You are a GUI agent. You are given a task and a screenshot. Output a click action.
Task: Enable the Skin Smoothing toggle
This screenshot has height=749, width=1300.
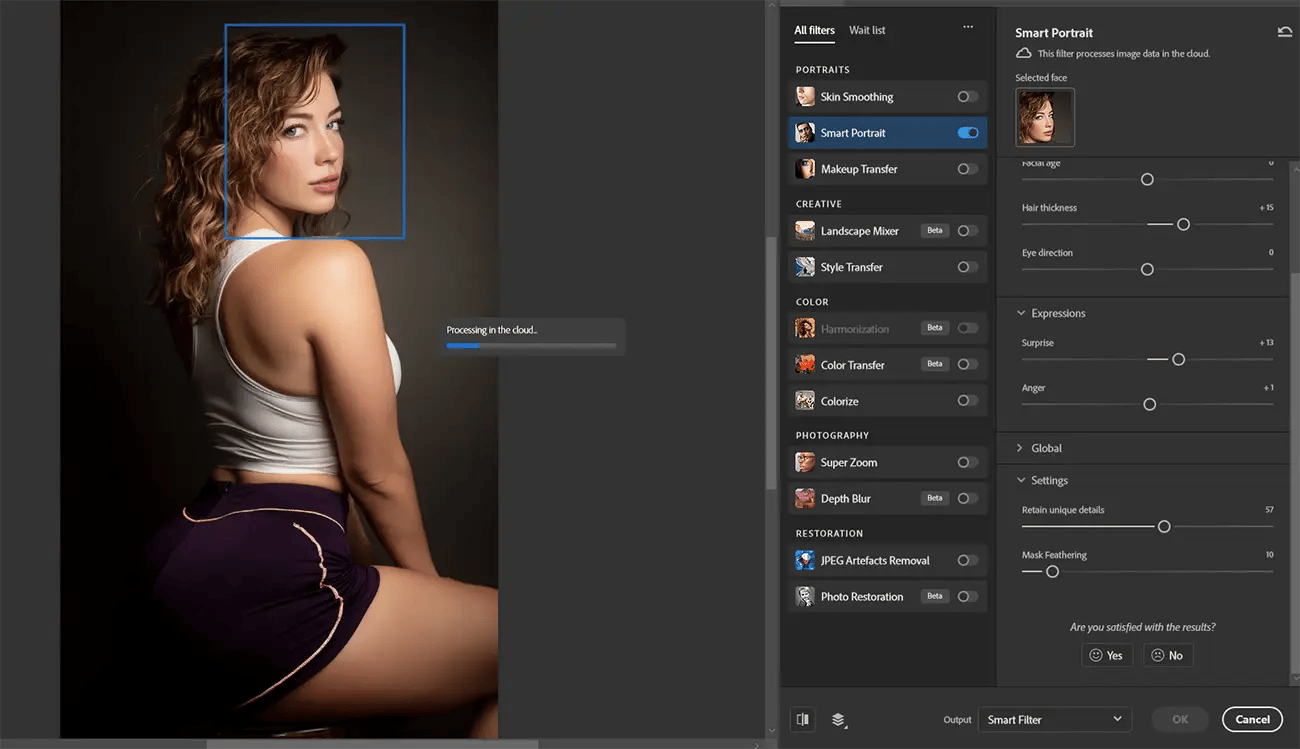coord(967,97)
